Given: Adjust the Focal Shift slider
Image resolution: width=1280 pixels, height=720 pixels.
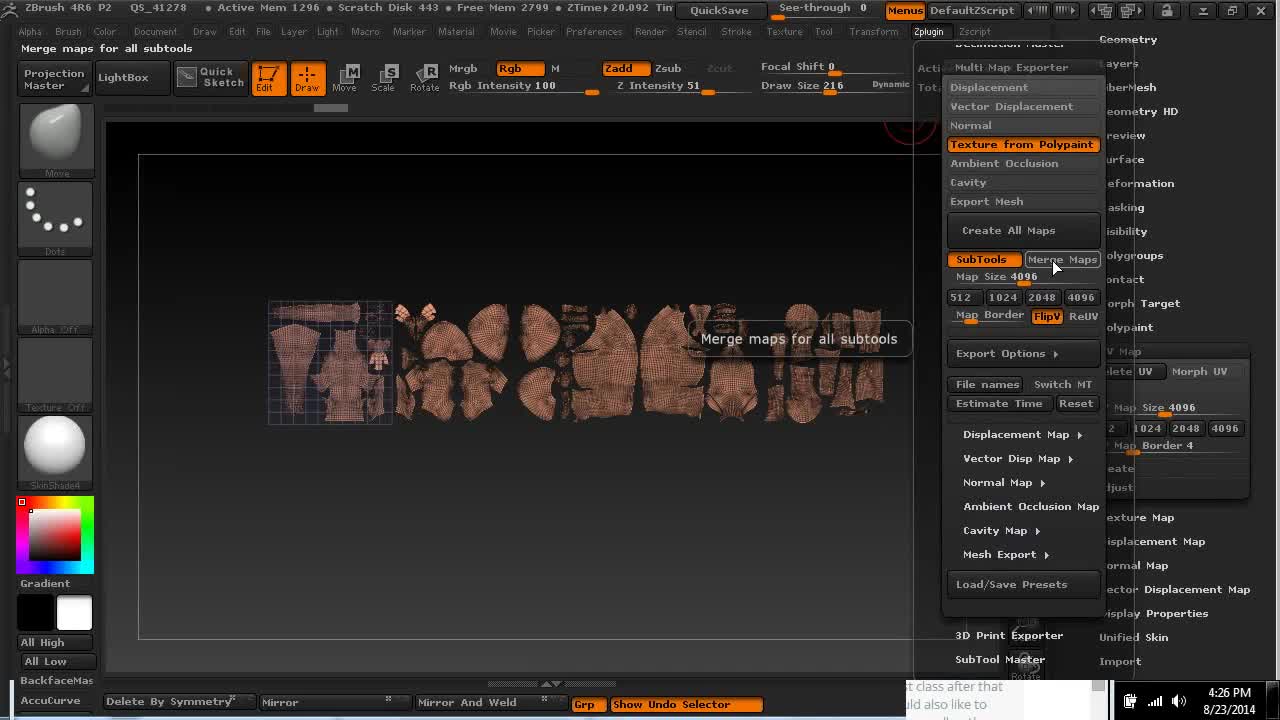Looking at the screenshot, I should click(x=814, y=67).
